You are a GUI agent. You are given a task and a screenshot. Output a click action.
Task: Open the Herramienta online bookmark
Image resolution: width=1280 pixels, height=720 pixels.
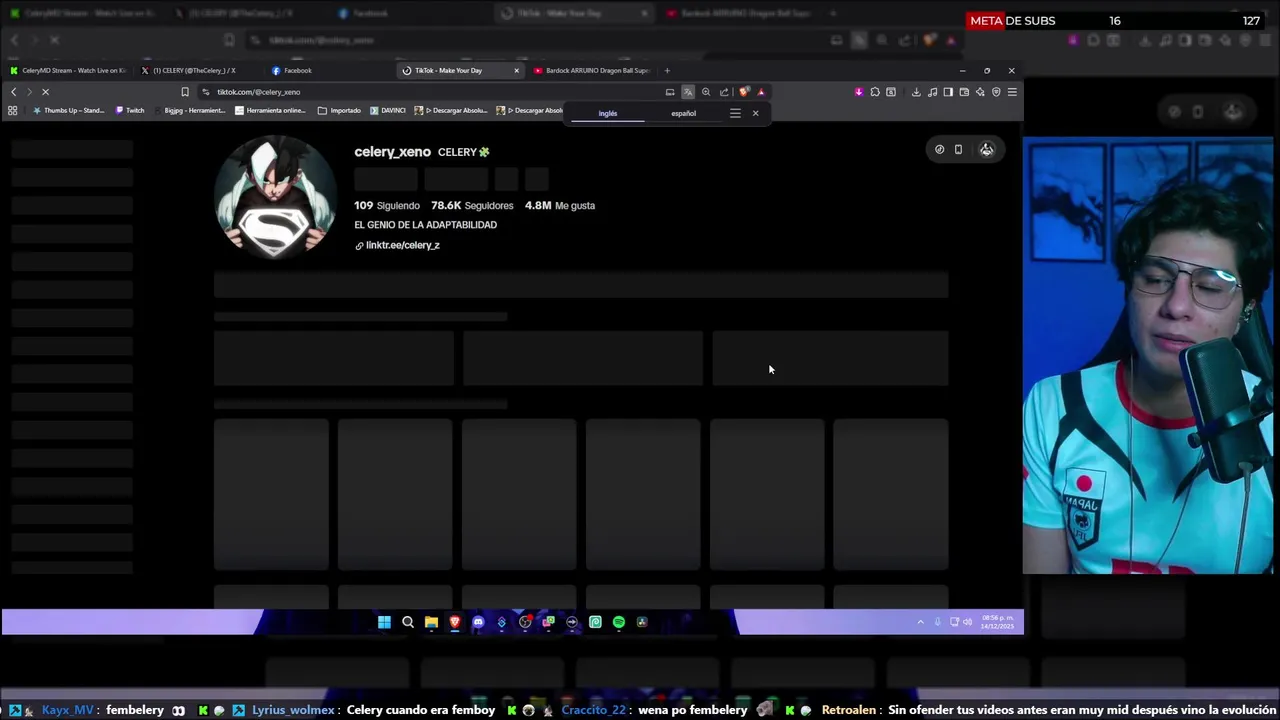tap(270, 110)
